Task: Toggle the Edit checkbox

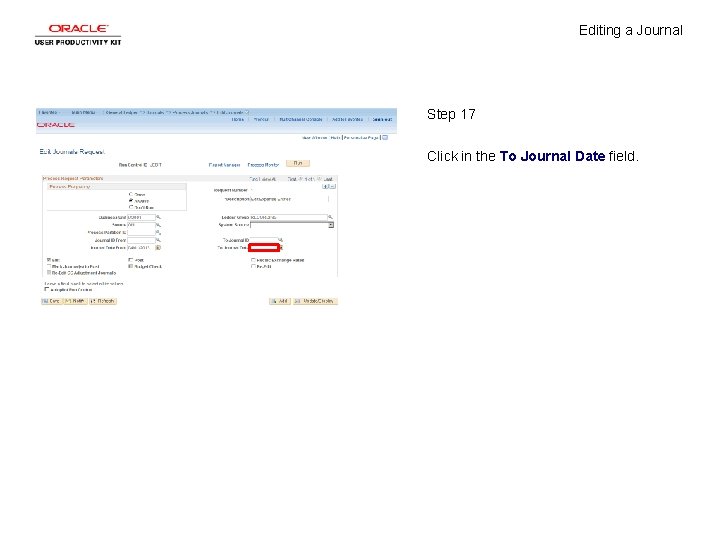Action: [49, 260]
